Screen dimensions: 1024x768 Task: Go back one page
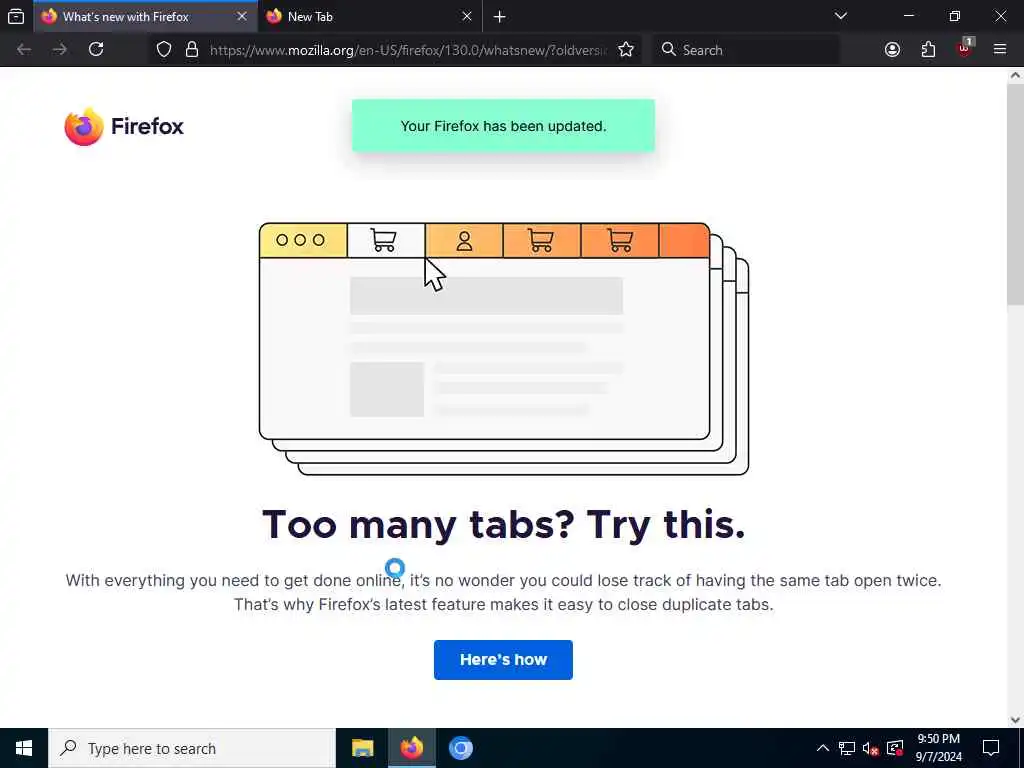coord(24,50)
